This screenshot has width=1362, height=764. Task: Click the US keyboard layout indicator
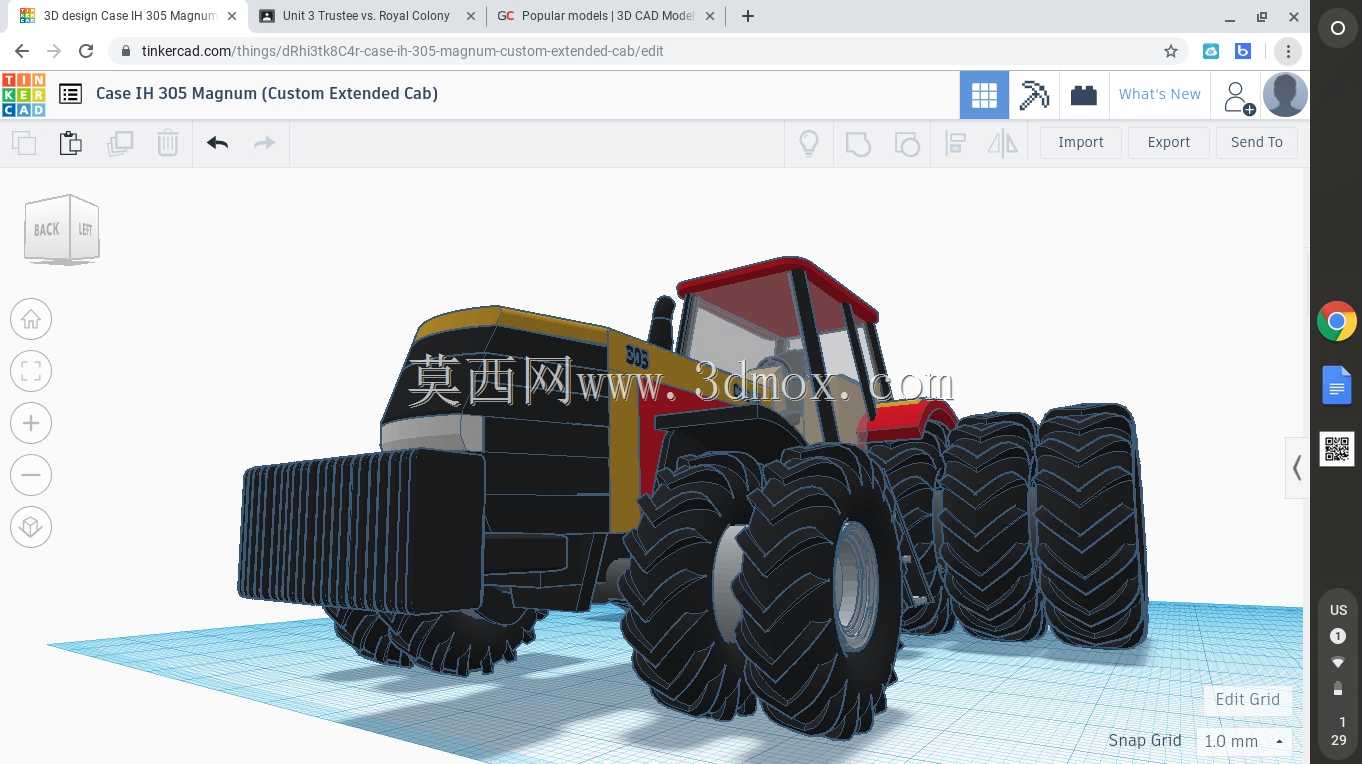pyautogui.click(x=1338, y=610)
